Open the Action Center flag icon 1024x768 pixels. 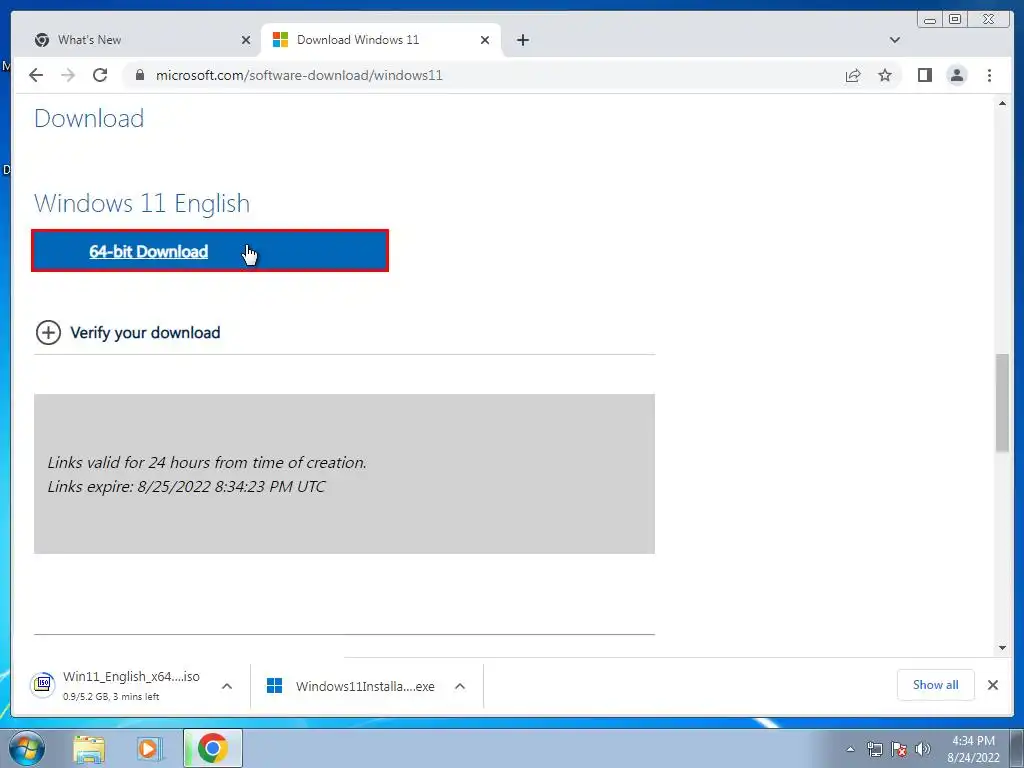pyautogui.click(x=899, y=749)
